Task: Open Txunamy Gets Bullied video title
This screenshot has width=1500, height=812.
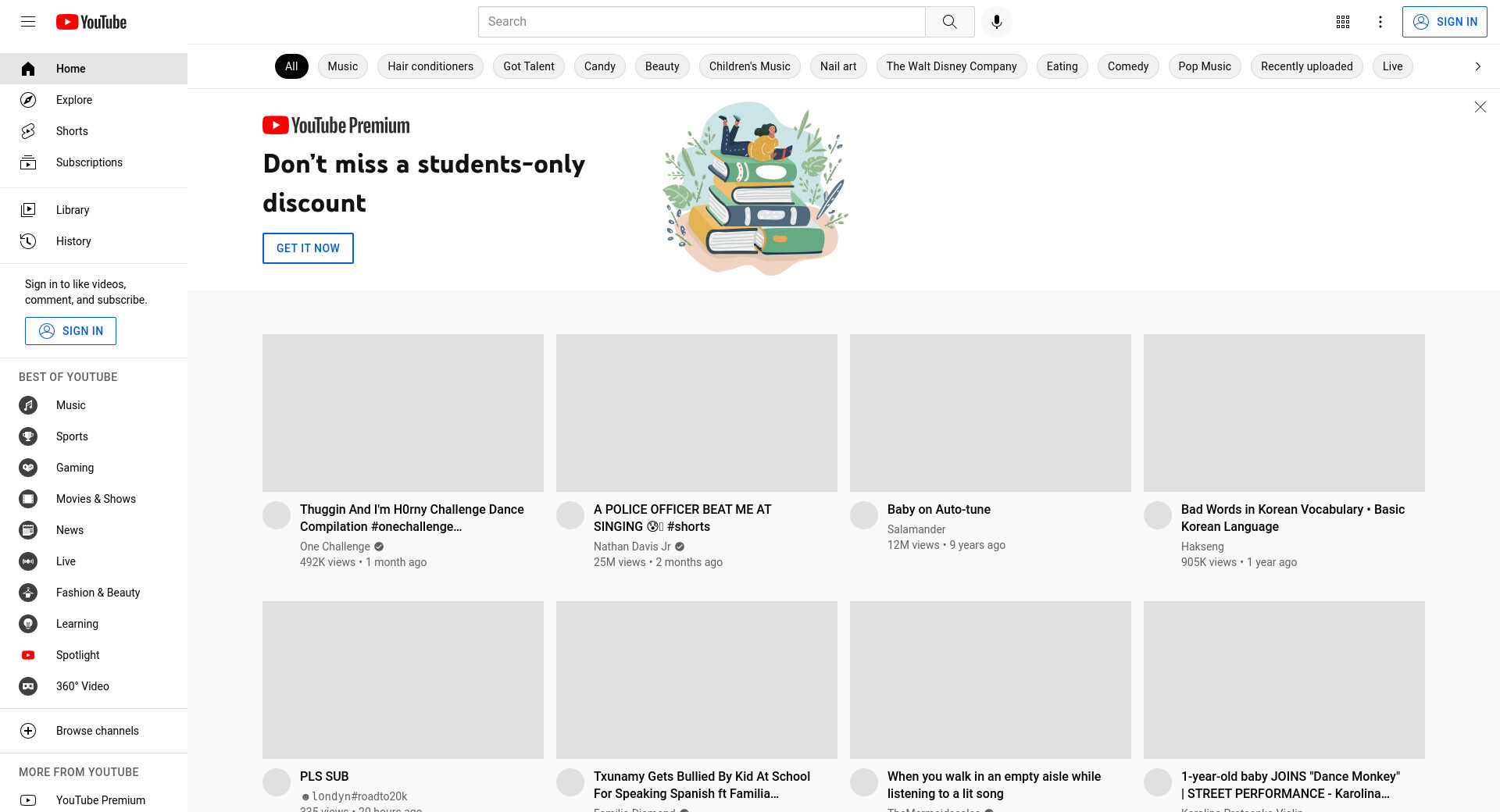Action: (702, 785)
